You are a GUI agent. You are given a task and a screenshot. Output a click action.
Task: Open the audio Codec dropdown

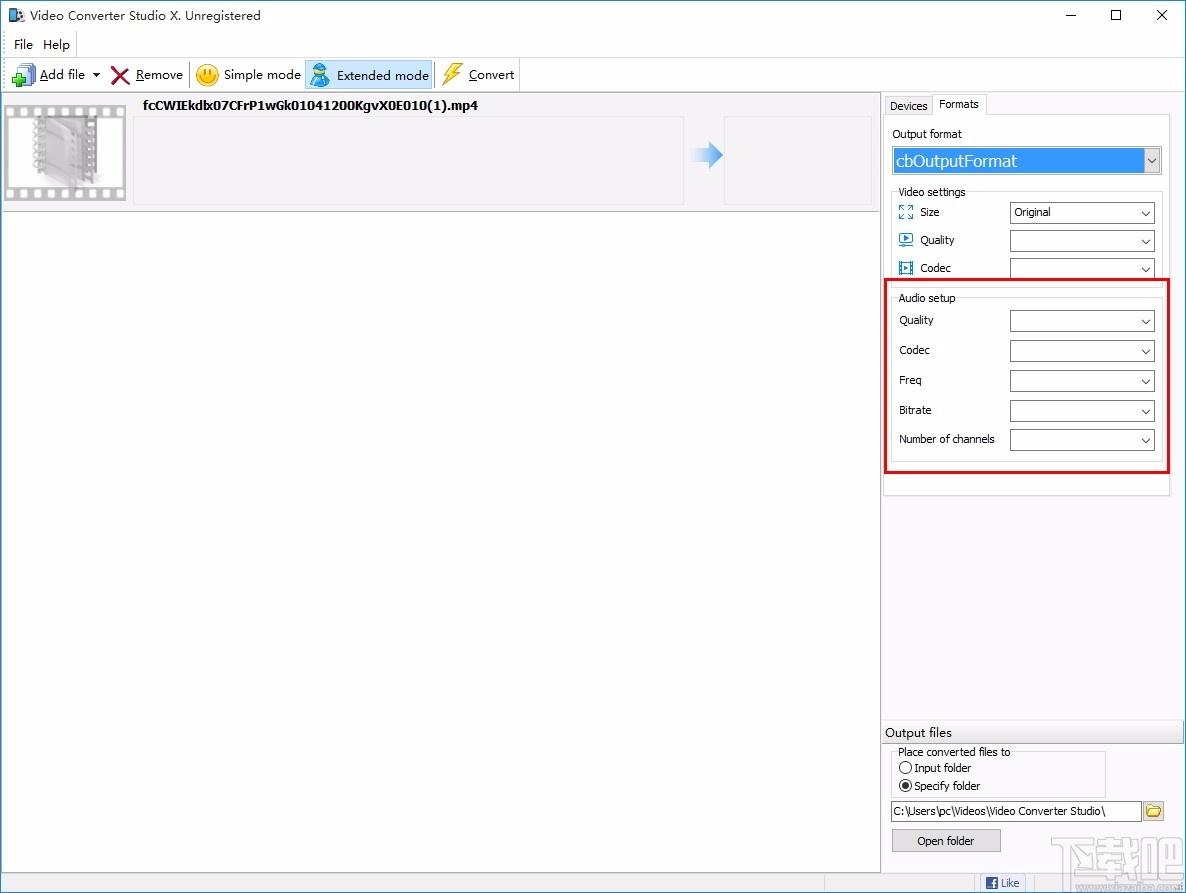coord(1082,351)
